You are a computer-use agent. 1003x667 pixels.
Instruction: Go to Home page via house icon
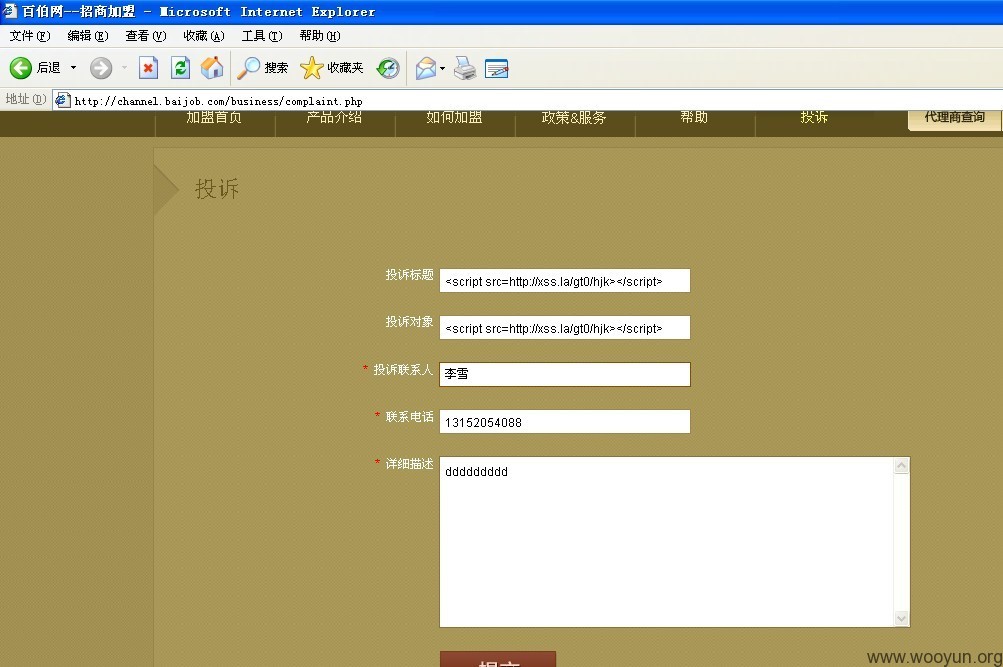pyautogui.click(x=212, y=68)
